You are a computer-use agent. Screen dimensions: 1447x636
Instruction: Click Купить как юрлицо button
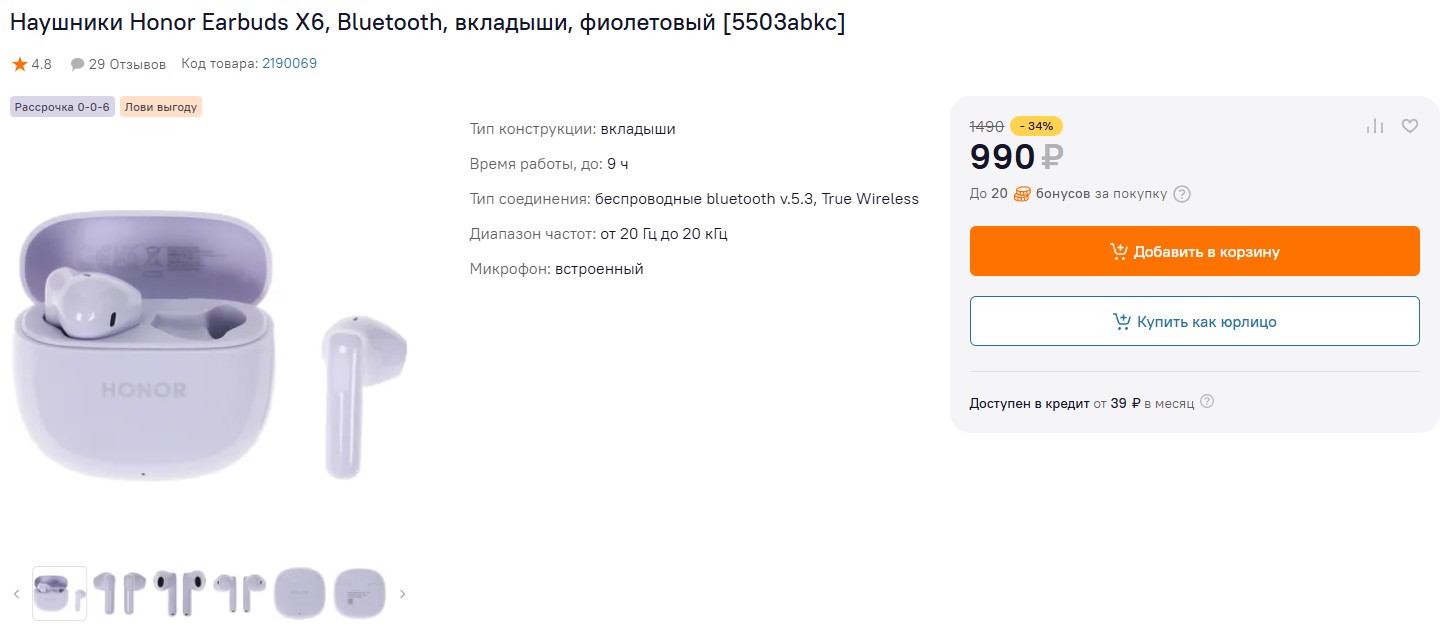click(1195, 321)
